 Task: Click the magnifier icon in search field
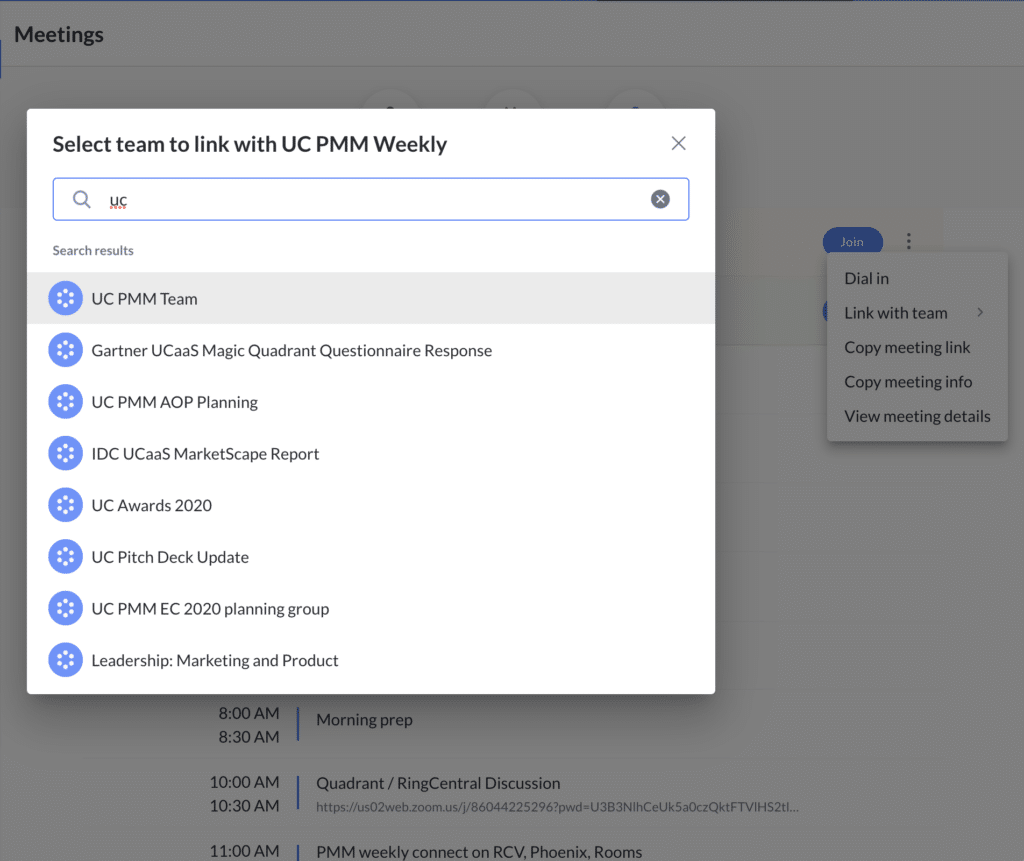82,200
